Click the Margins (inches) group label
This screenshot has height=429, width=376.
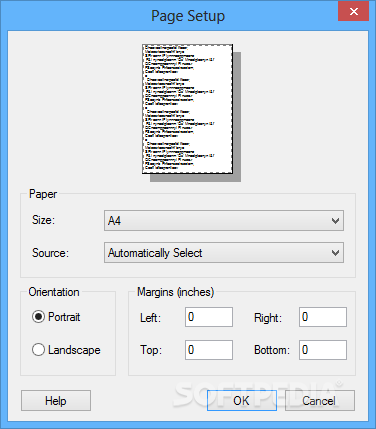click(176, 292)
